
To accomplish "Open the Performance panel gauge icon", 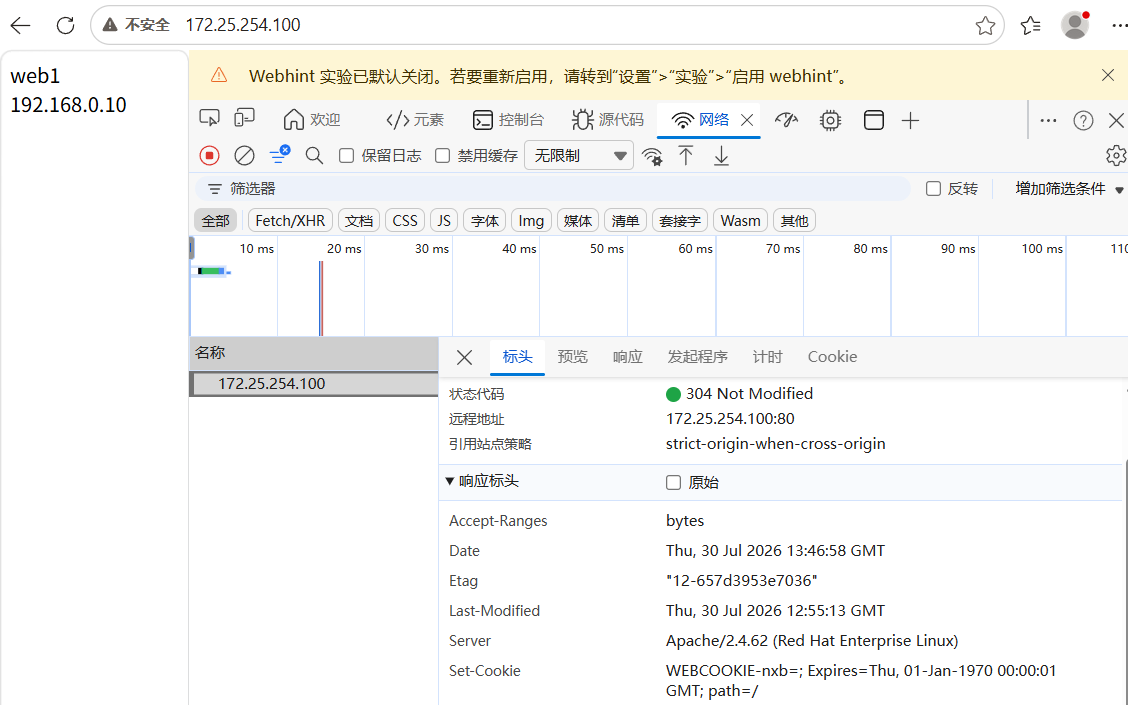I will (786, 119).
